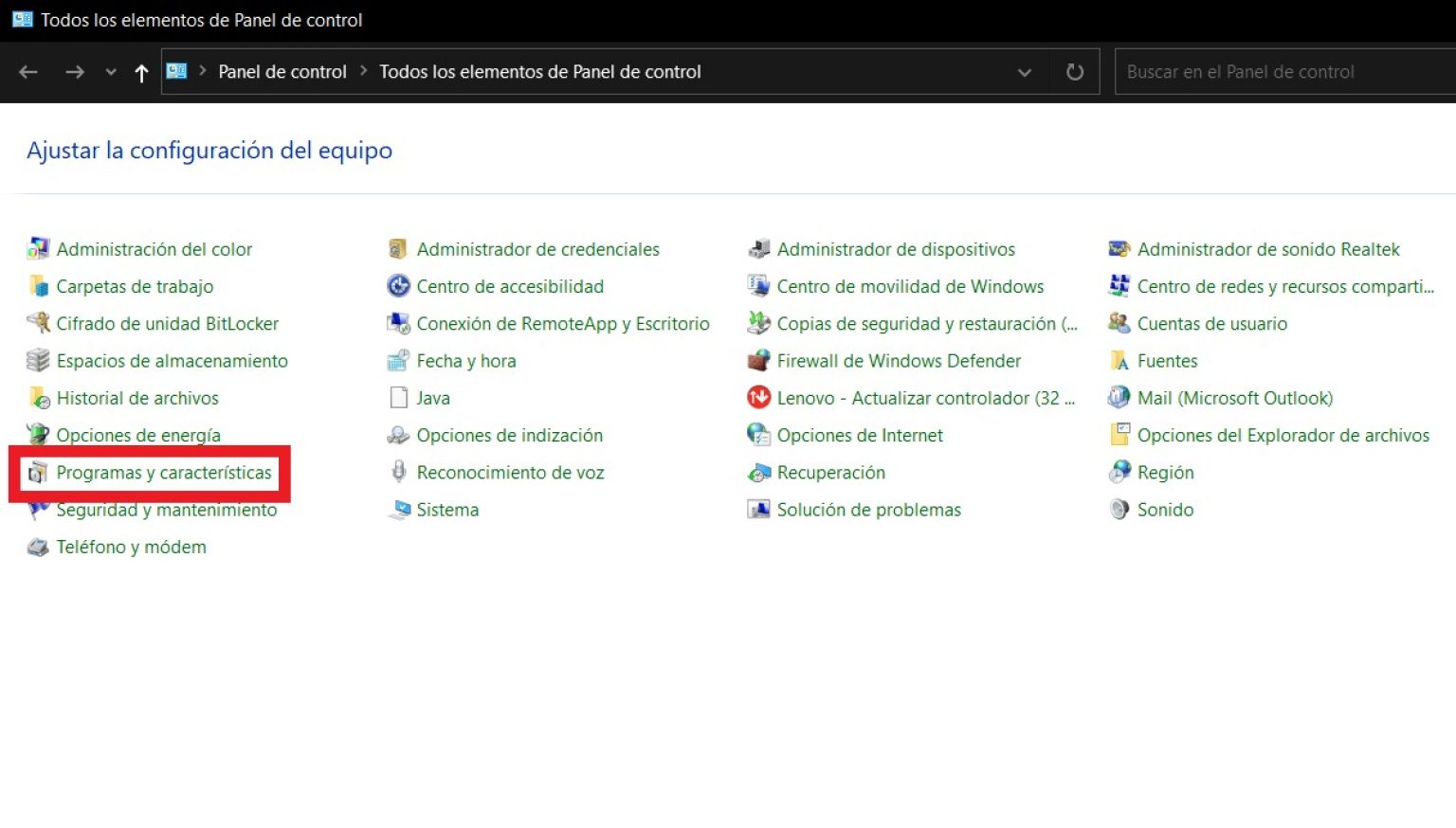Open Fecha y hora link

coord(466,361)
